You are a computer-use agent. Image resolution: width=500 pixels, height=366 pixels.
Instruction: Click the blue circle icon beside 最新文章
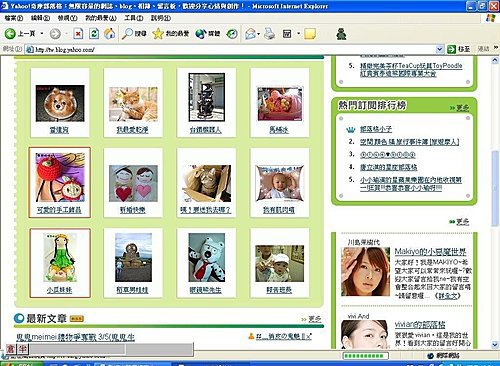(19, 318)
